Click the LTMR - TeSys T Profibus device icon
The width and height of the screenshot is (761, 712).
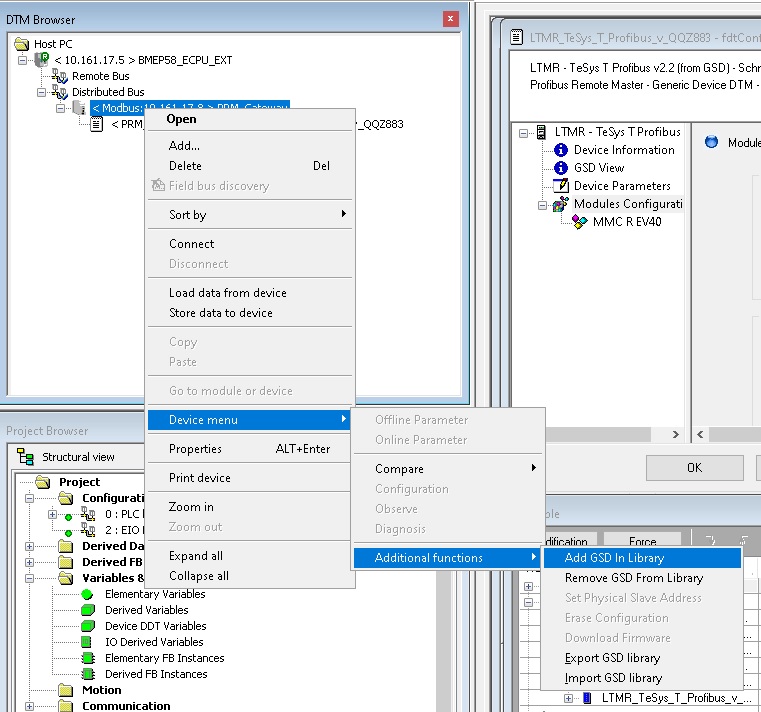pos(541,132)
